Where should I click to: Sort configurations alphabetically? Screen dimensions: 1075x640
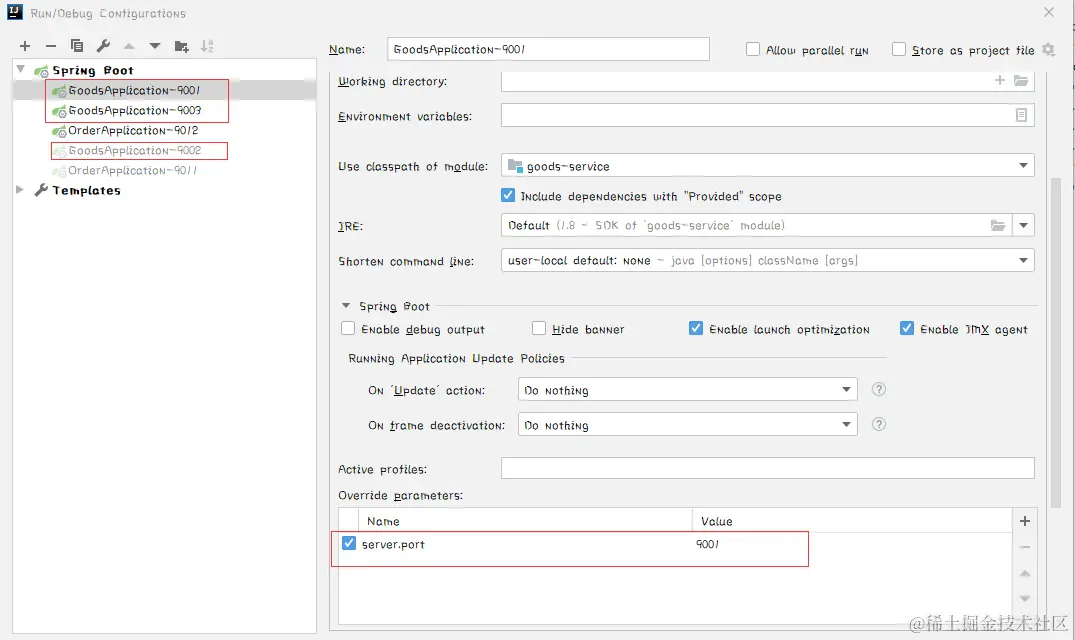(207, 46)
